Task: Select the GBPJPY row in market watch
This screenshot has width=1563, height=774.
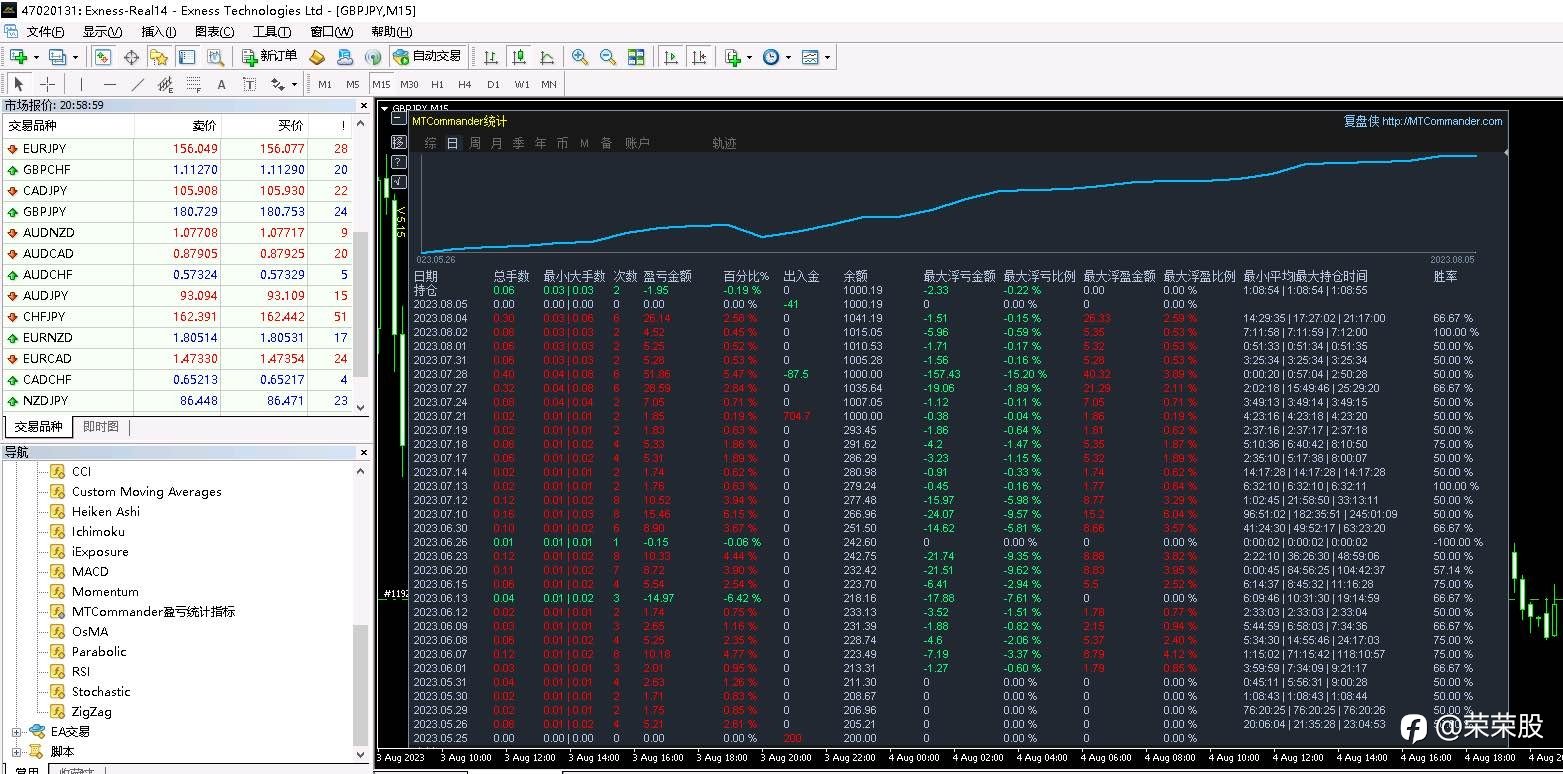Action: click(x=177, y=211)
